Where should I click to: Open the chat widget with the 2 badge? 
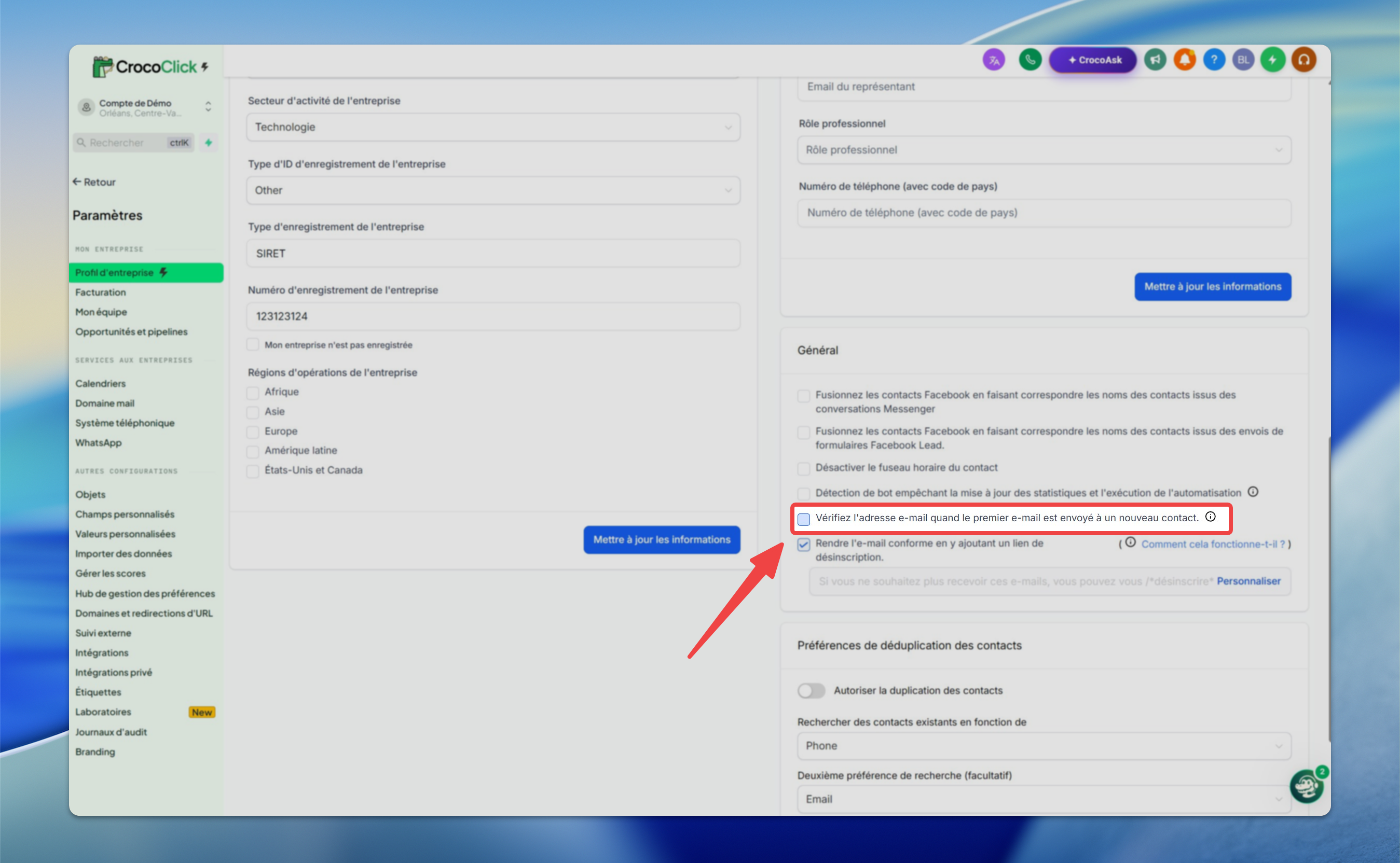(1307, 787)
